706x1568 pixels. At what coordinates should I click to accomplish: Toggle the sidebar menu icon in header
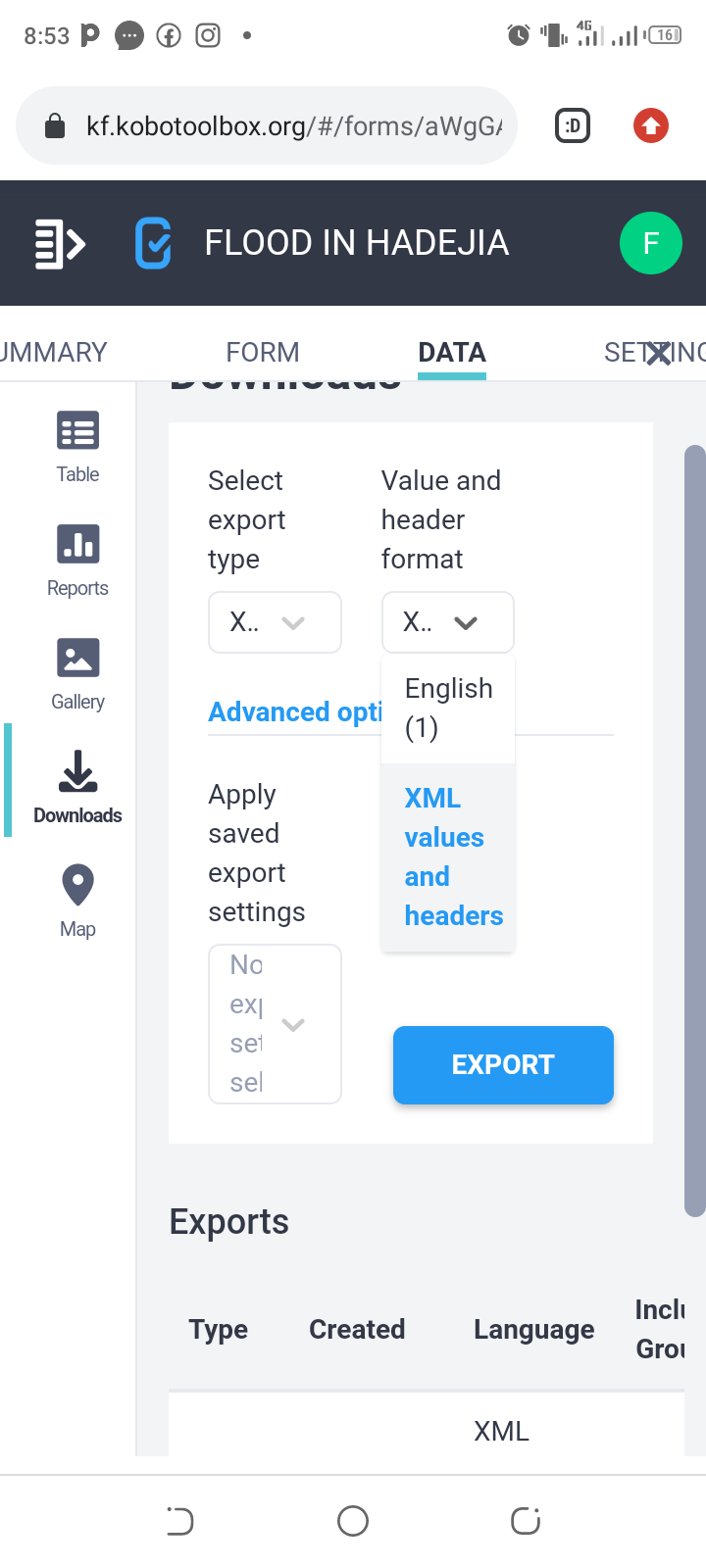click(59, 243)
